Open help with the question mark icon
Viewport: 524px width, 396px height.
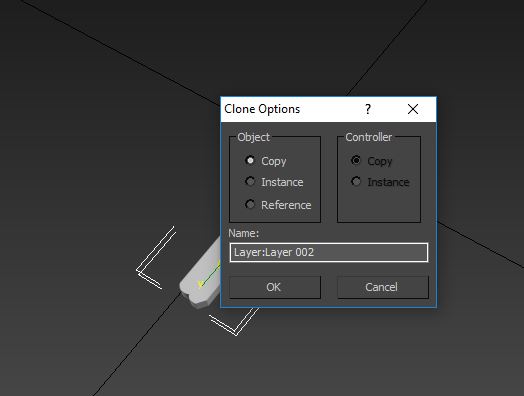368,109
